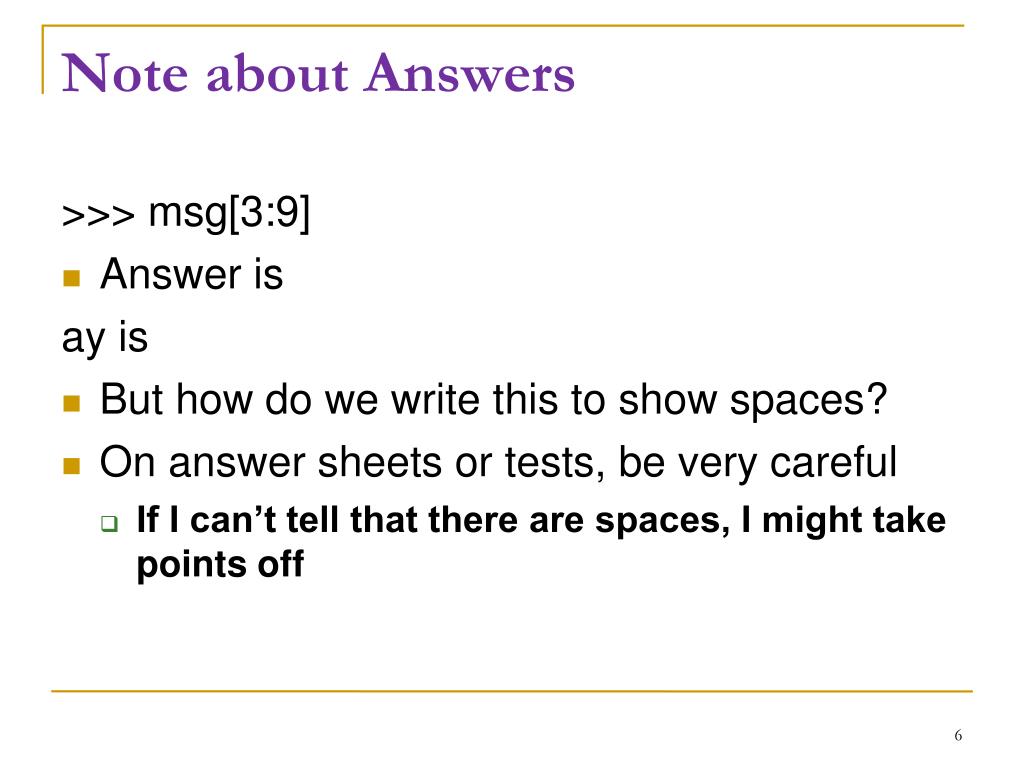This screenshot has width=1024, height=768.
Task: Click the '>>> msg[3:9]' code line
Action: tap(185, 213)
